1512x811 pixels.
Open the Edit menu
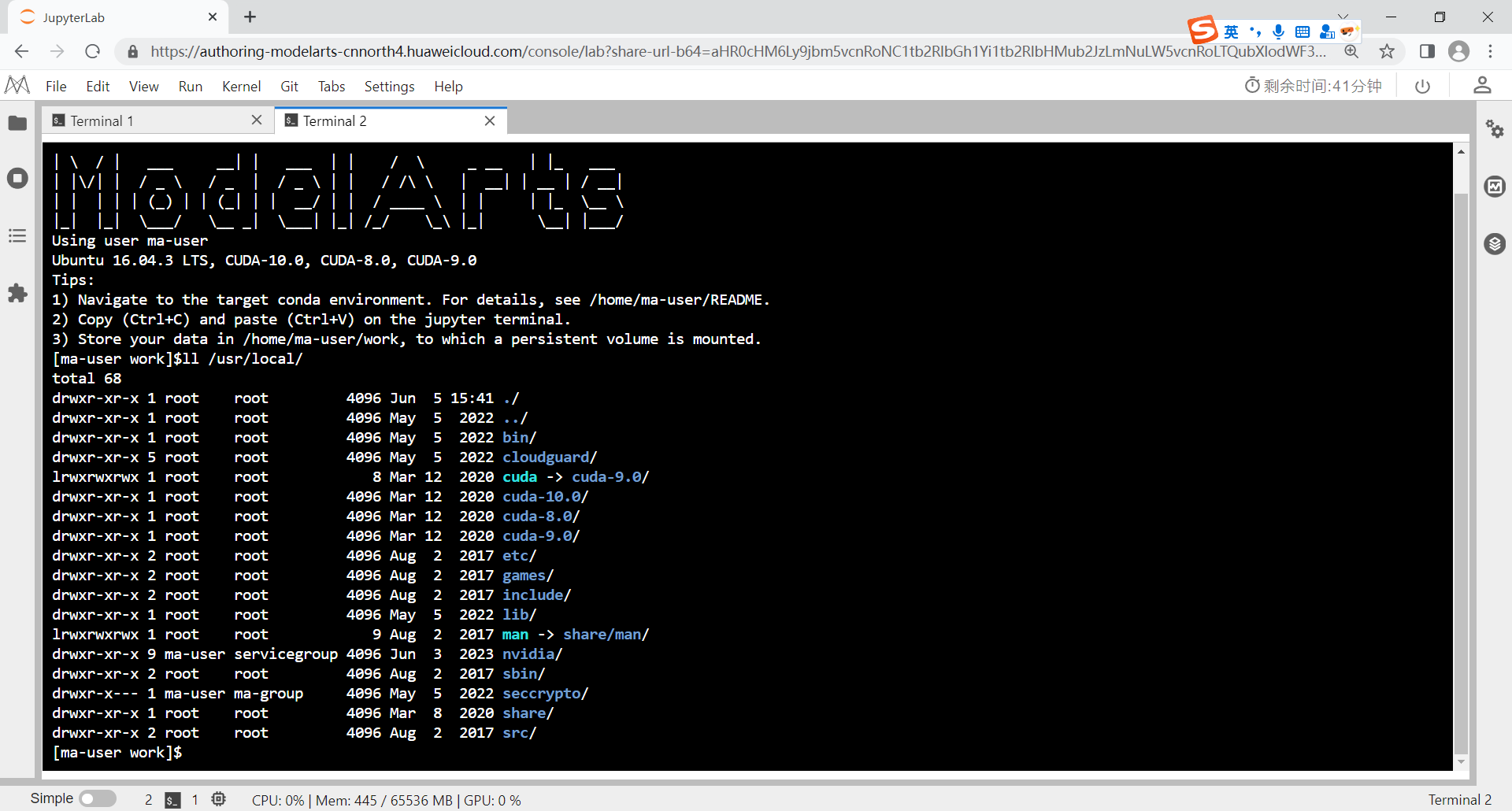point(98,86)
